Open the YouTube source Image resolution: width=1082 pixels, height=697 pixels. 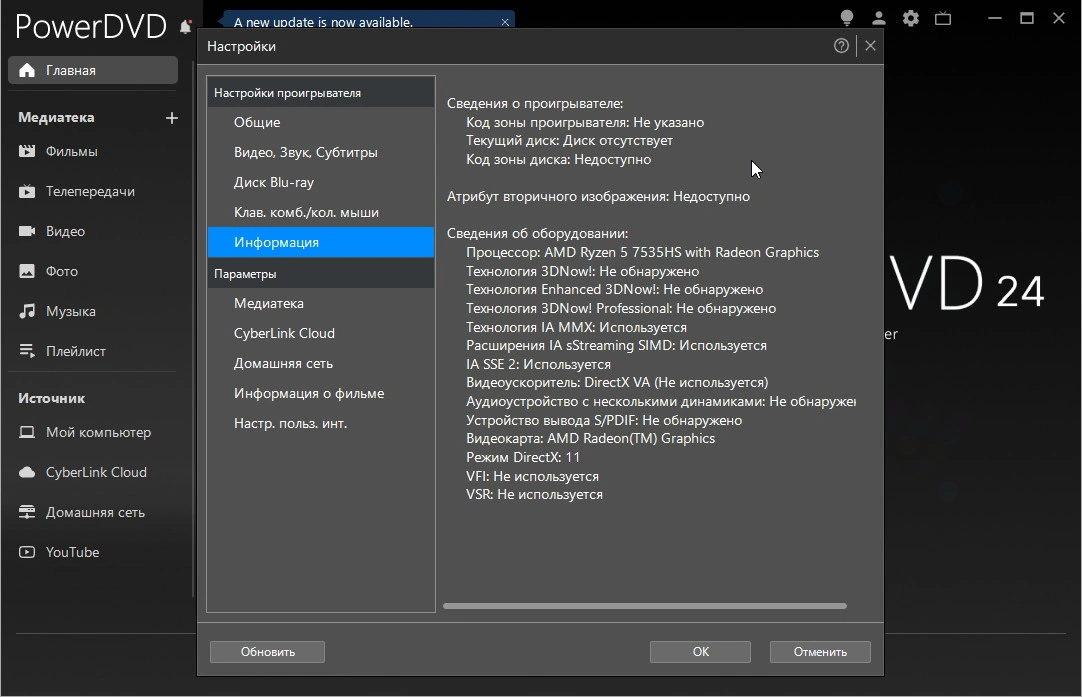click(72, 552)
